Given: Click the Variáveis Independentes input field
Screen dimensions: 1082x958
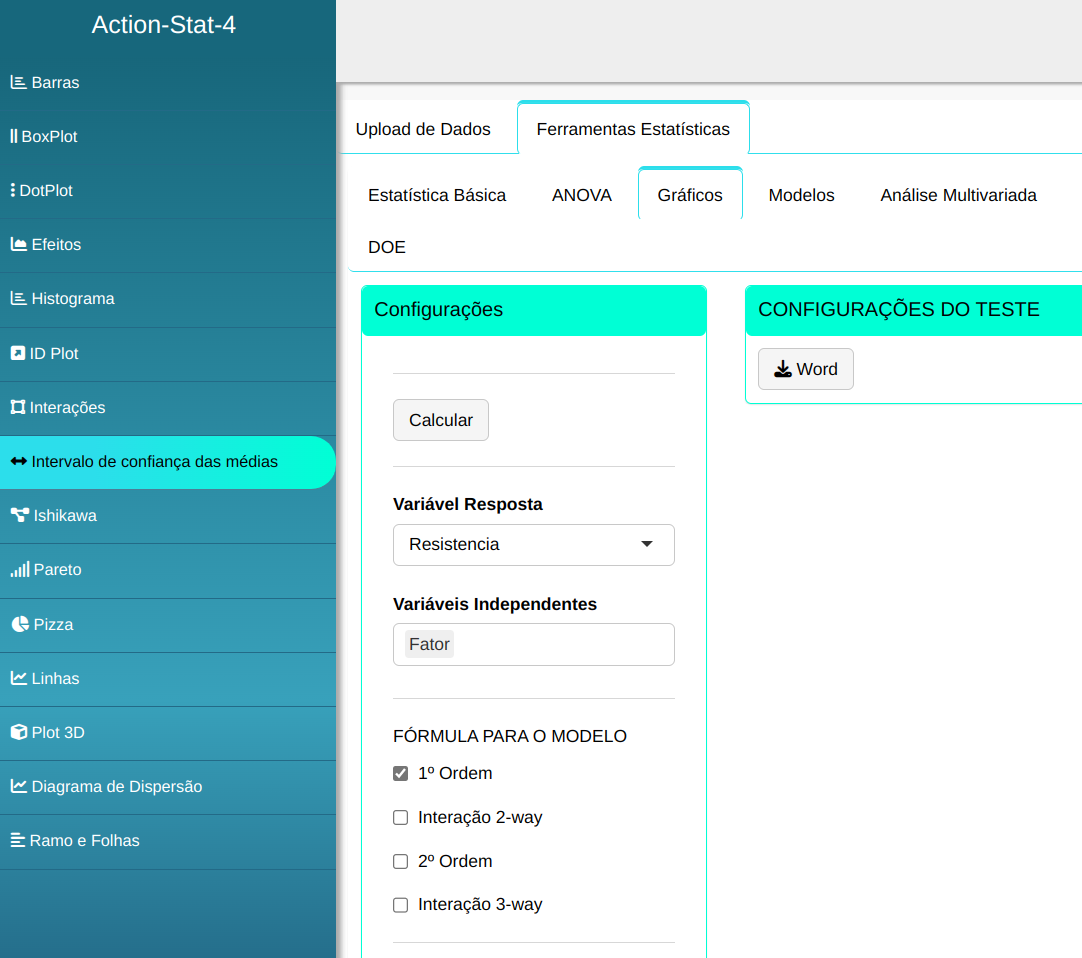Looking at the screenshot, I should pyautogui.click(x=560, y=645).
